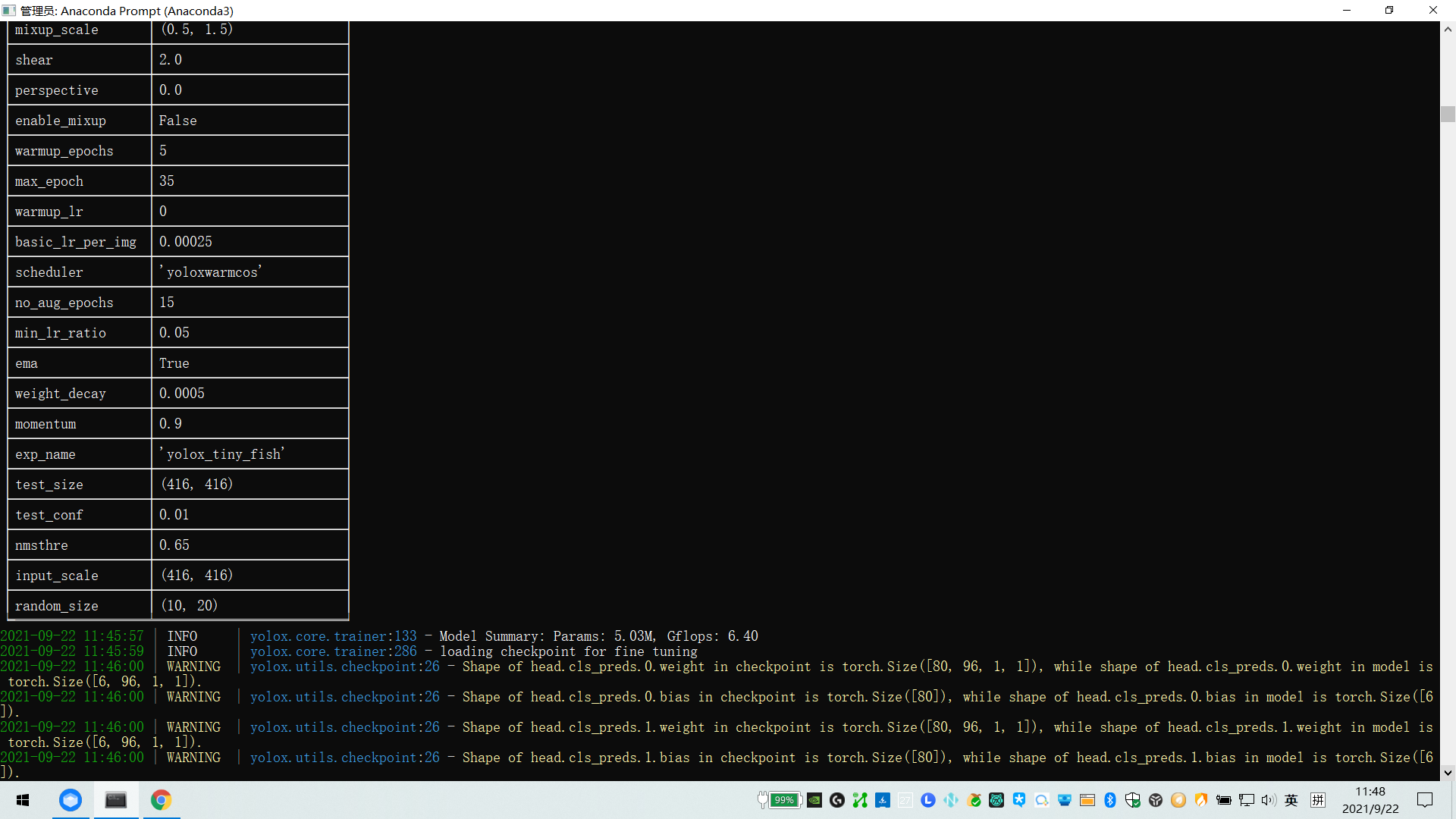Click the 'input_scale' cell
The width and height of the screenshot is (1456, 819).
[80, 576]
